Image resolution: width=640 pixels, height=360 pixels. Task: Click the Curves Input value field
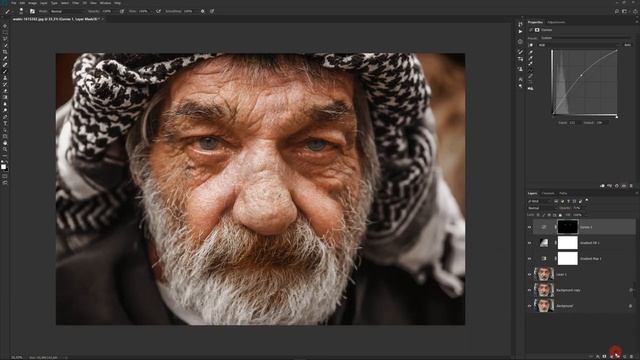[x=574, y=123]
